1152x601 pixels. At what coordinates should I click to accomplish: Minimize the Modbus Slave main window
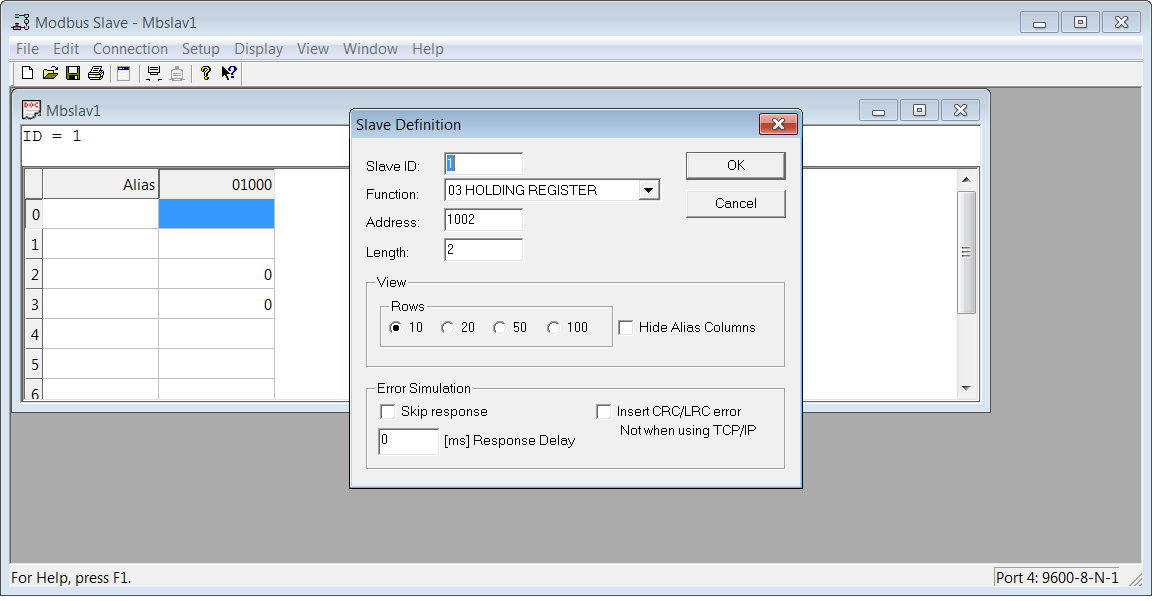1039,23
